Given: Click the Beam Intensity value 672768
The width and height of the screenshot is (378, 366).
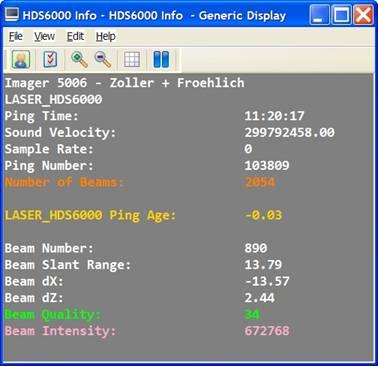Looking at the screenshot, I should tap(267, 331).
